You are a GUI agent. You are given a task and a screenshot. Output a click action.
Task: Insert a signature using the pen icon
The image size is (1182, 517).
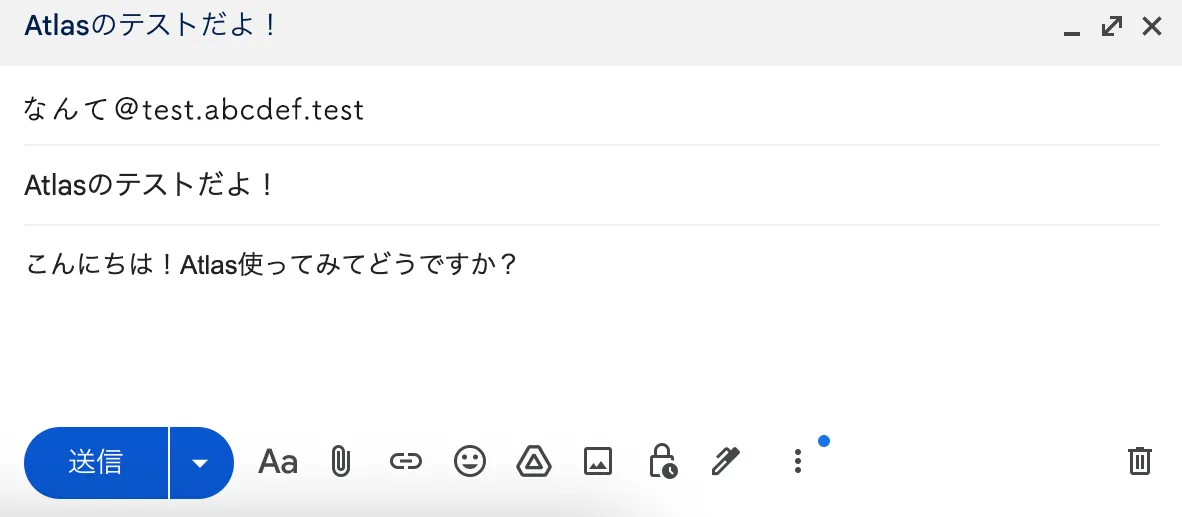[725, 461]
